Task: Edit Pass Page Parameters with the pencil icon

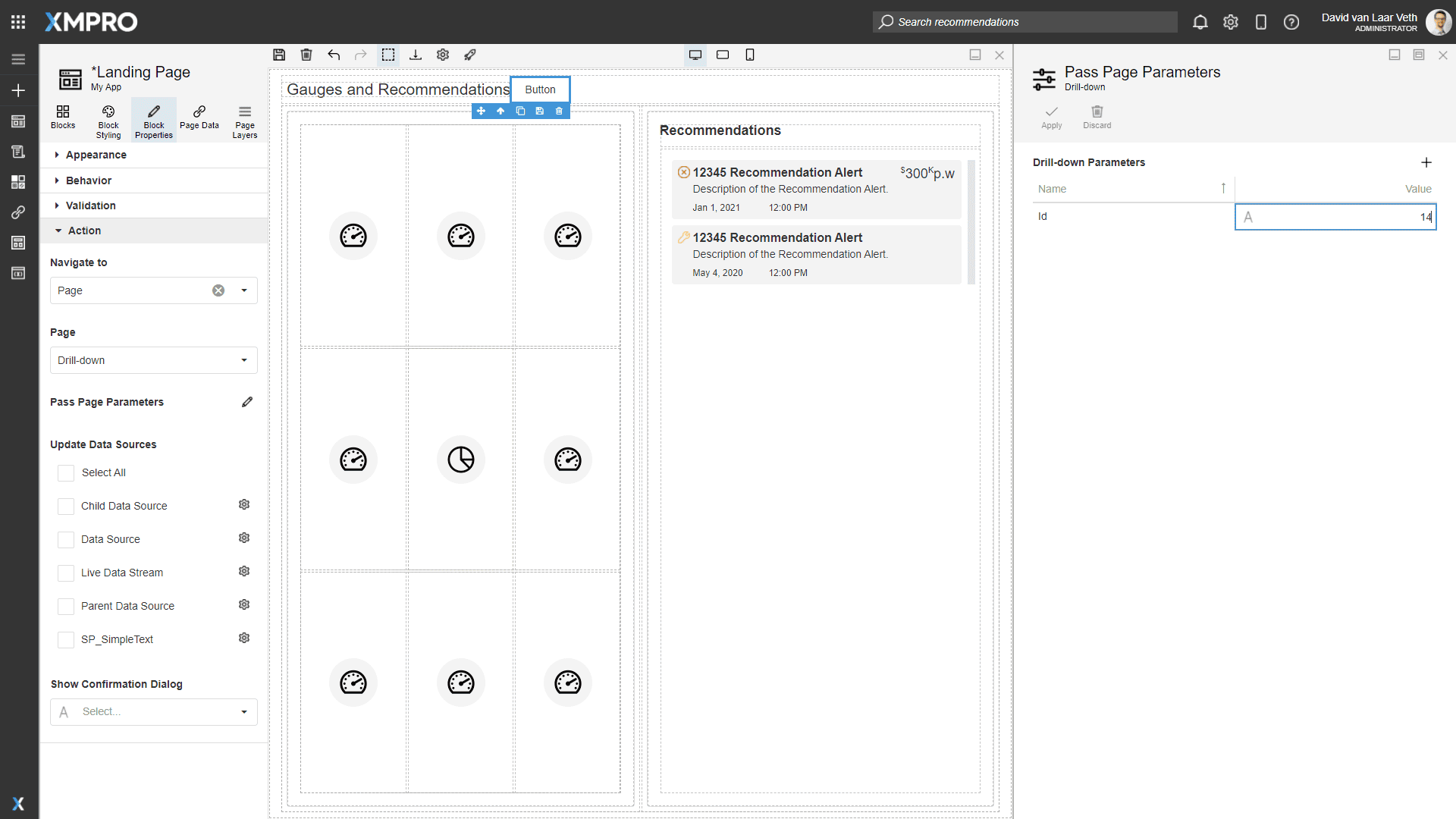Action: (247, 402)
